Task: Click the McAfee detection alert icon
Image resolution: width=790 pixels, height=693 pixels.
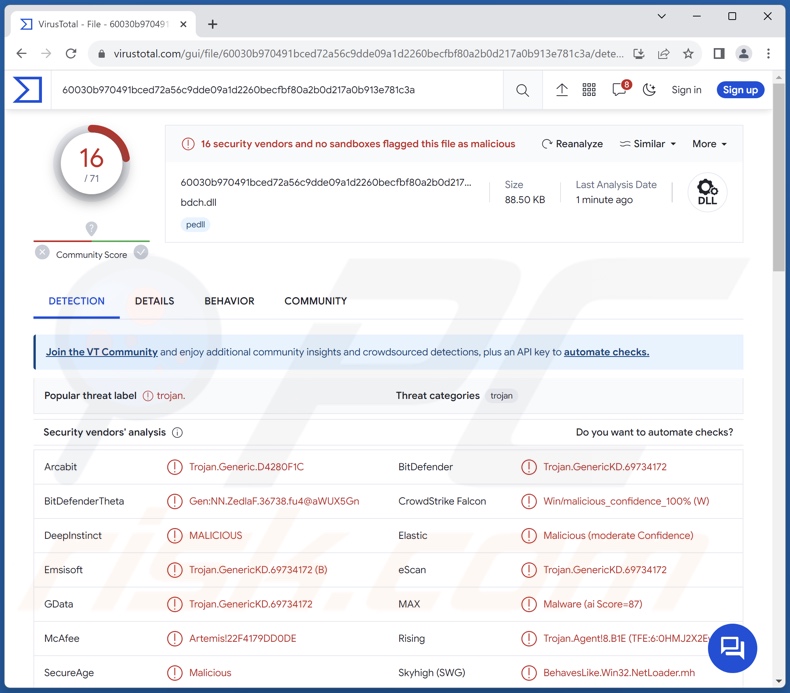Action: (x=174, y=639)
